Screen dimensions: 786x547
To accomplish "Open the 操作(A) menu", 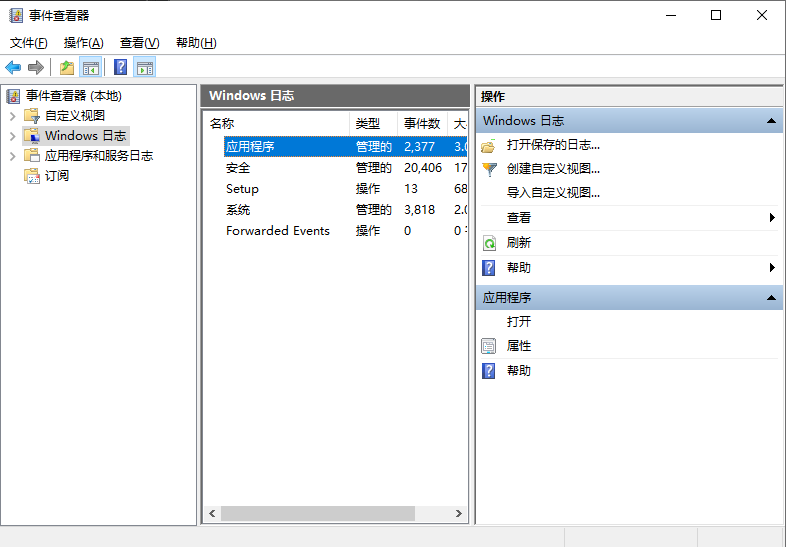I will coord(84,43).
